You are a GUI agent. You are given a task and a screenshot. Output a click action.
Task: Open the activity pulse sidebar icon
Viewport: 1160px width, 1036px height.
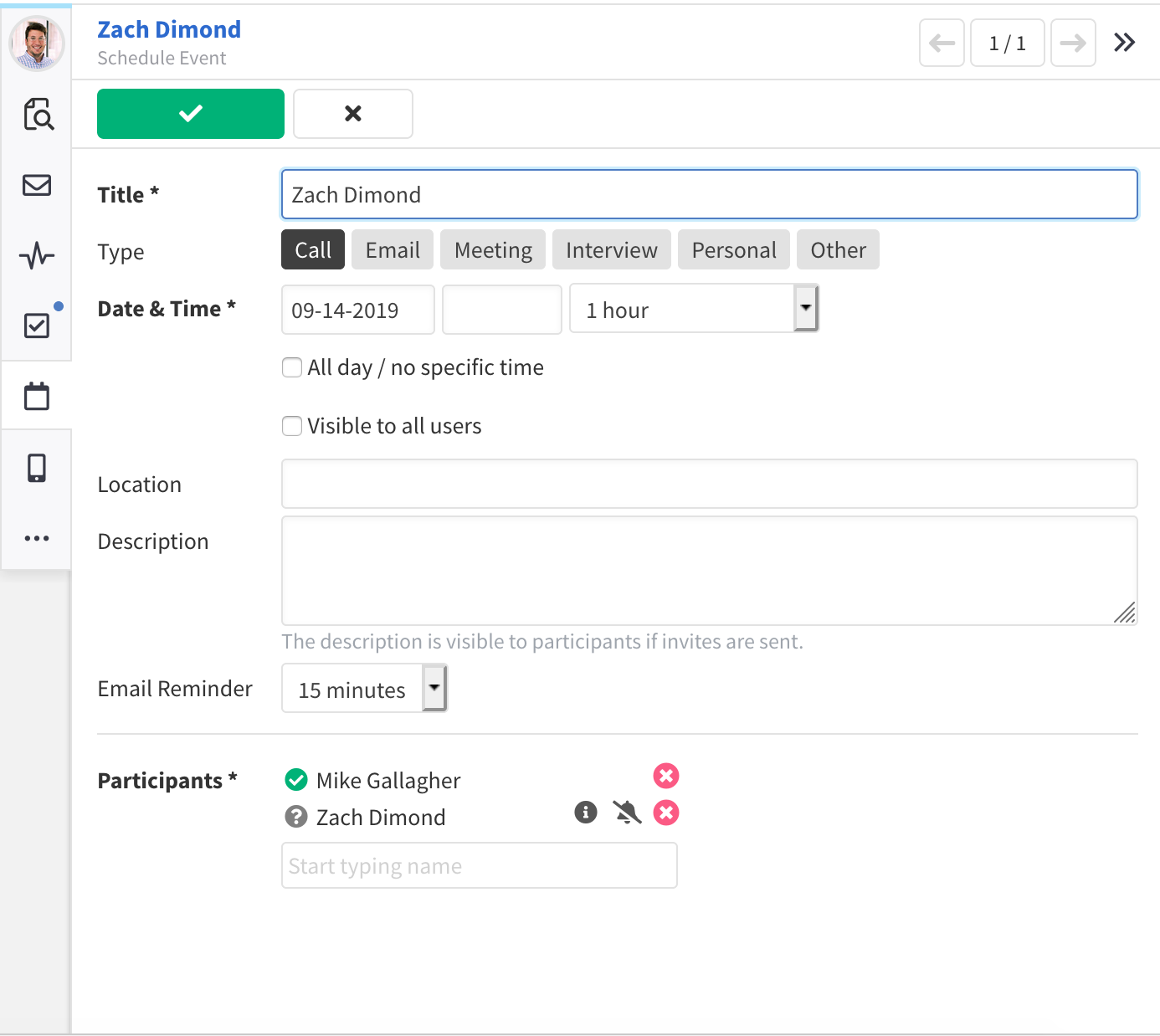[x=37, y=255]
